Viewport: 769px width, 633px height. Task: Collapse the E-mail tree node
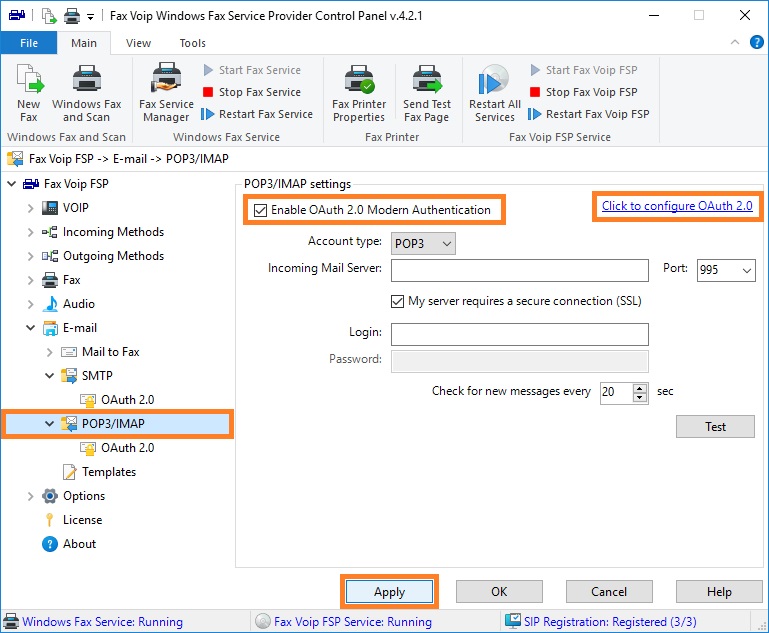[x=30, y=328]
